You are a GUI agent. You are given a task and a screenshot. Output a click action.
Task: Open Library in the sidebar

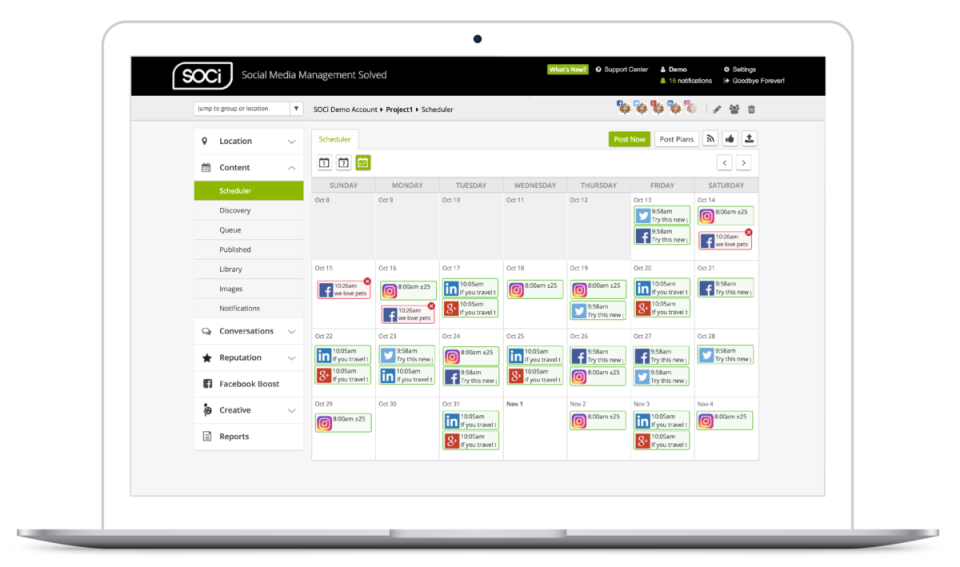(249, 269)
